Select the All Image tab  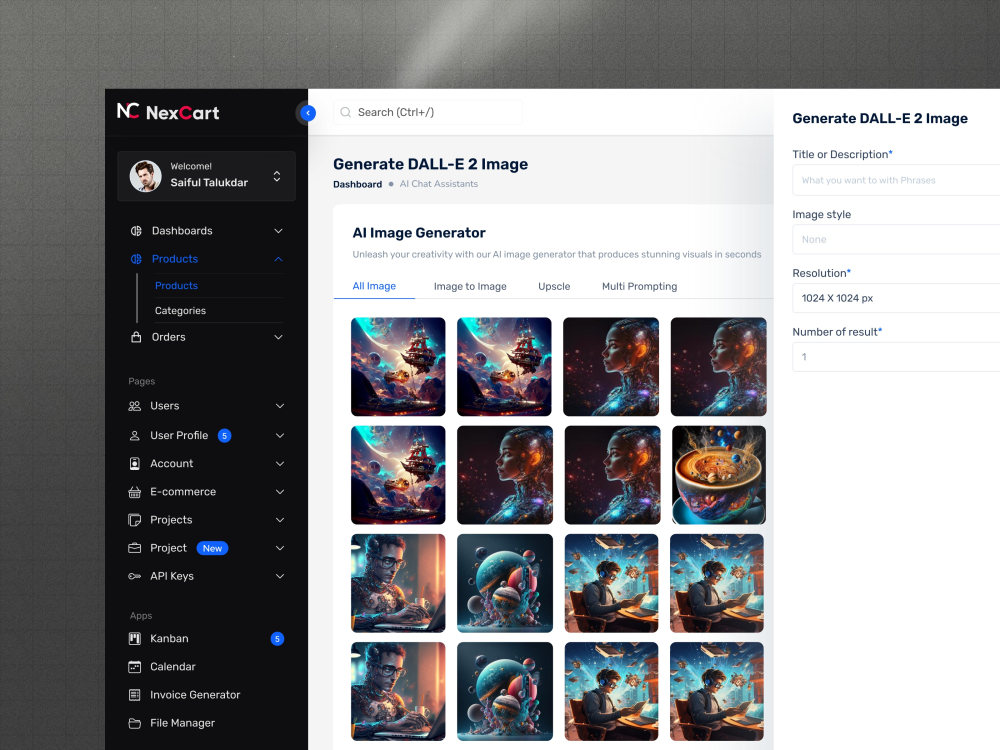click(374, 286)
